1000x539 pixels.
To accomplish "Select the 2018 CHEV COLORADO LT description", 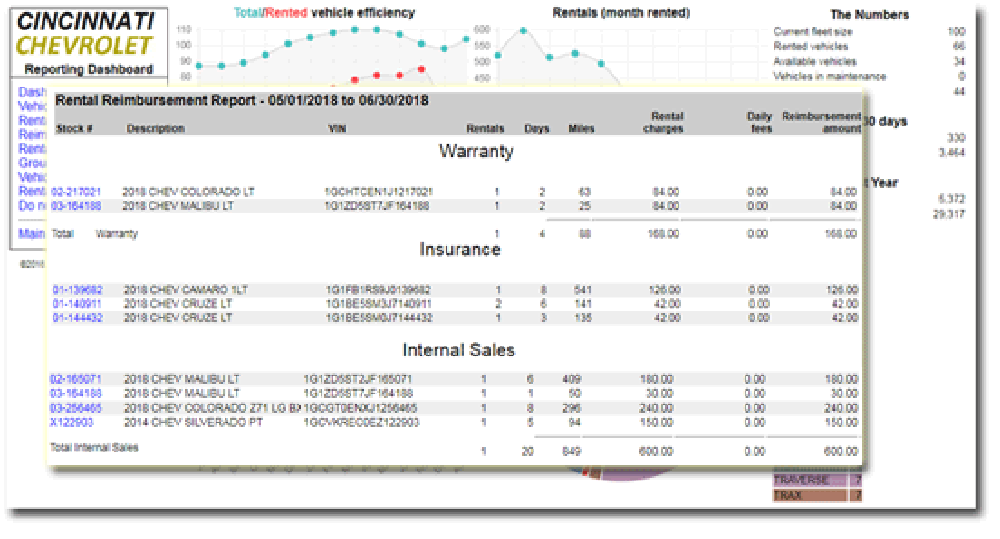I will [x=189, y=192].
